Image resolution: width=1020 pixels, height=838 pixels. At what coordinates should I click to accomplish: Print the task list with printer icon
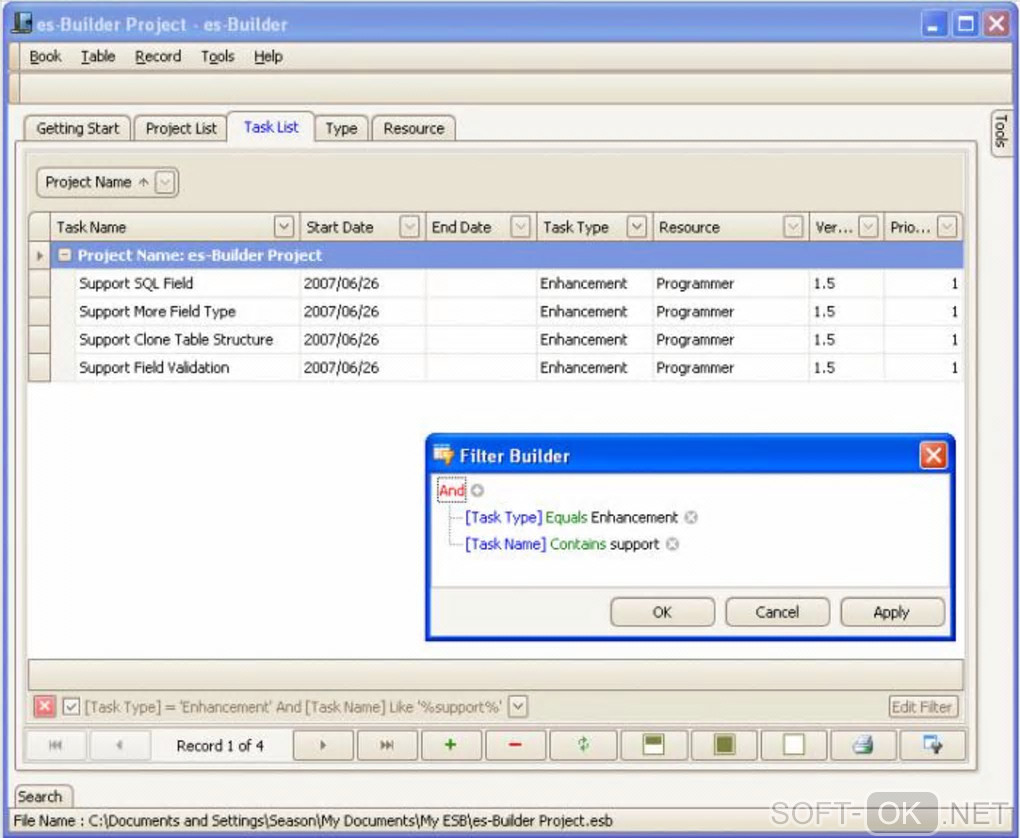pos(863,745)
